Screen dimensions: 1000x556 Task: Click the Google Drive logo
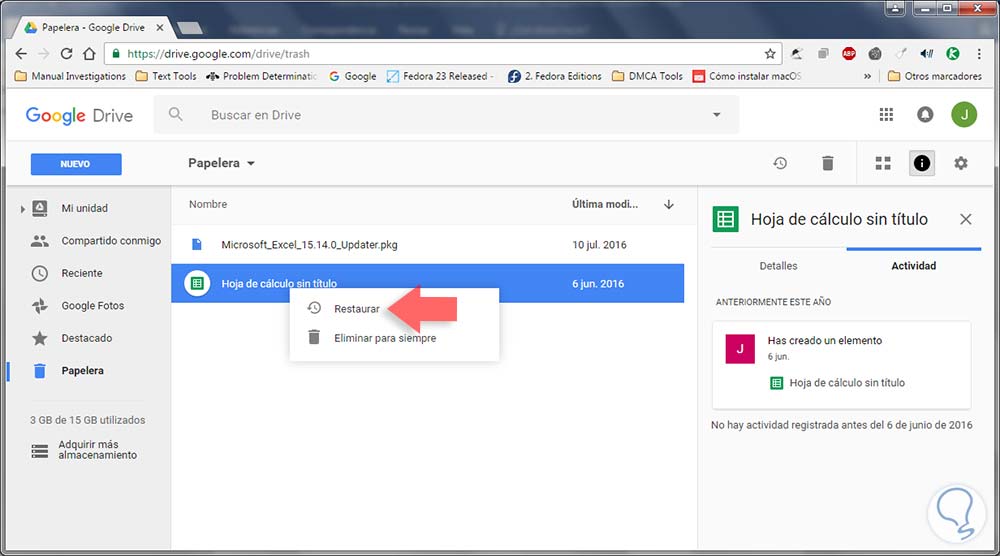(x=79, y=115)
